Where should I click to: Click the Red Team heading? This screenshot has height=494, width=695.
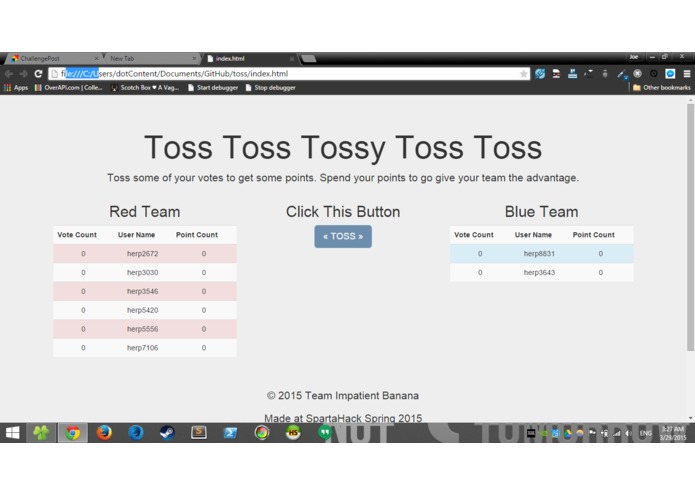[x=144, y=212]
